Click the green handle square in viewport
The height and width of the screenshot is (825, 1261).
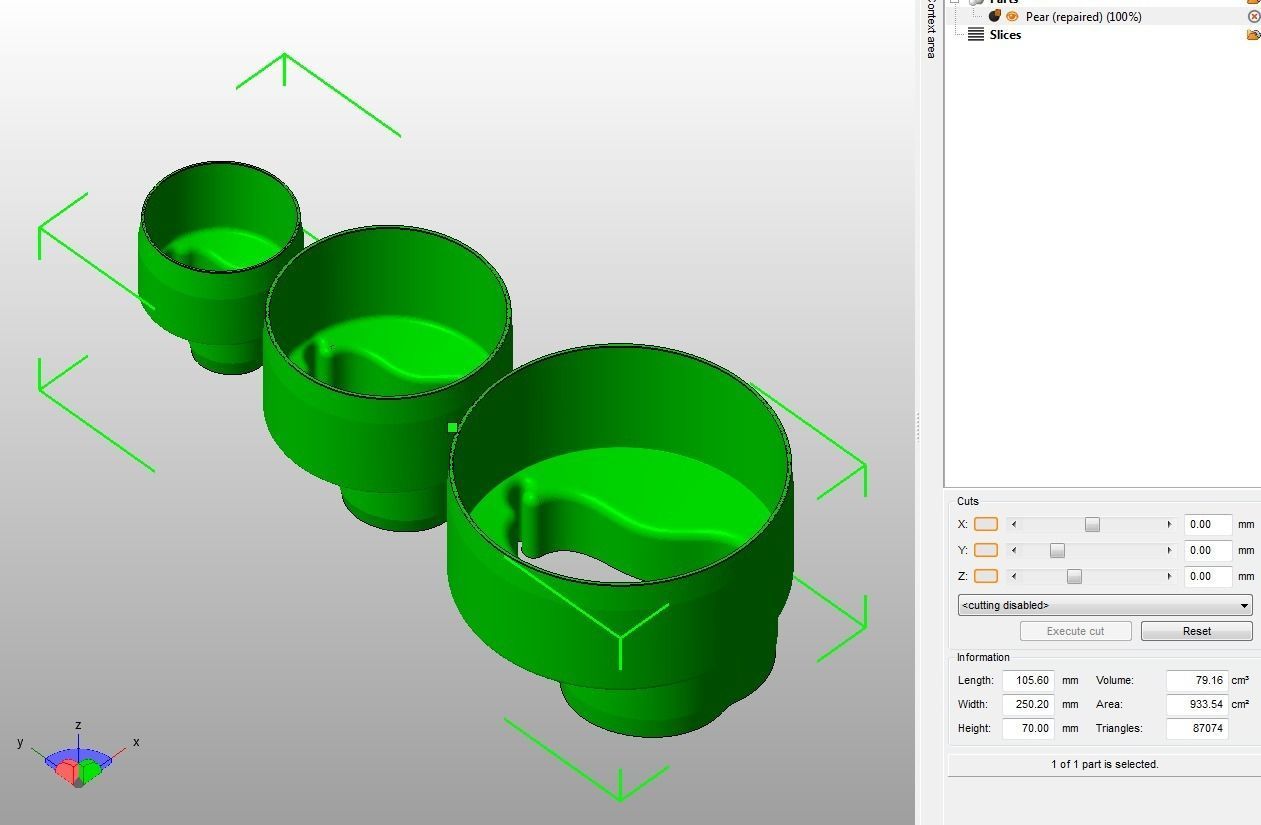(x=453, y=427)
